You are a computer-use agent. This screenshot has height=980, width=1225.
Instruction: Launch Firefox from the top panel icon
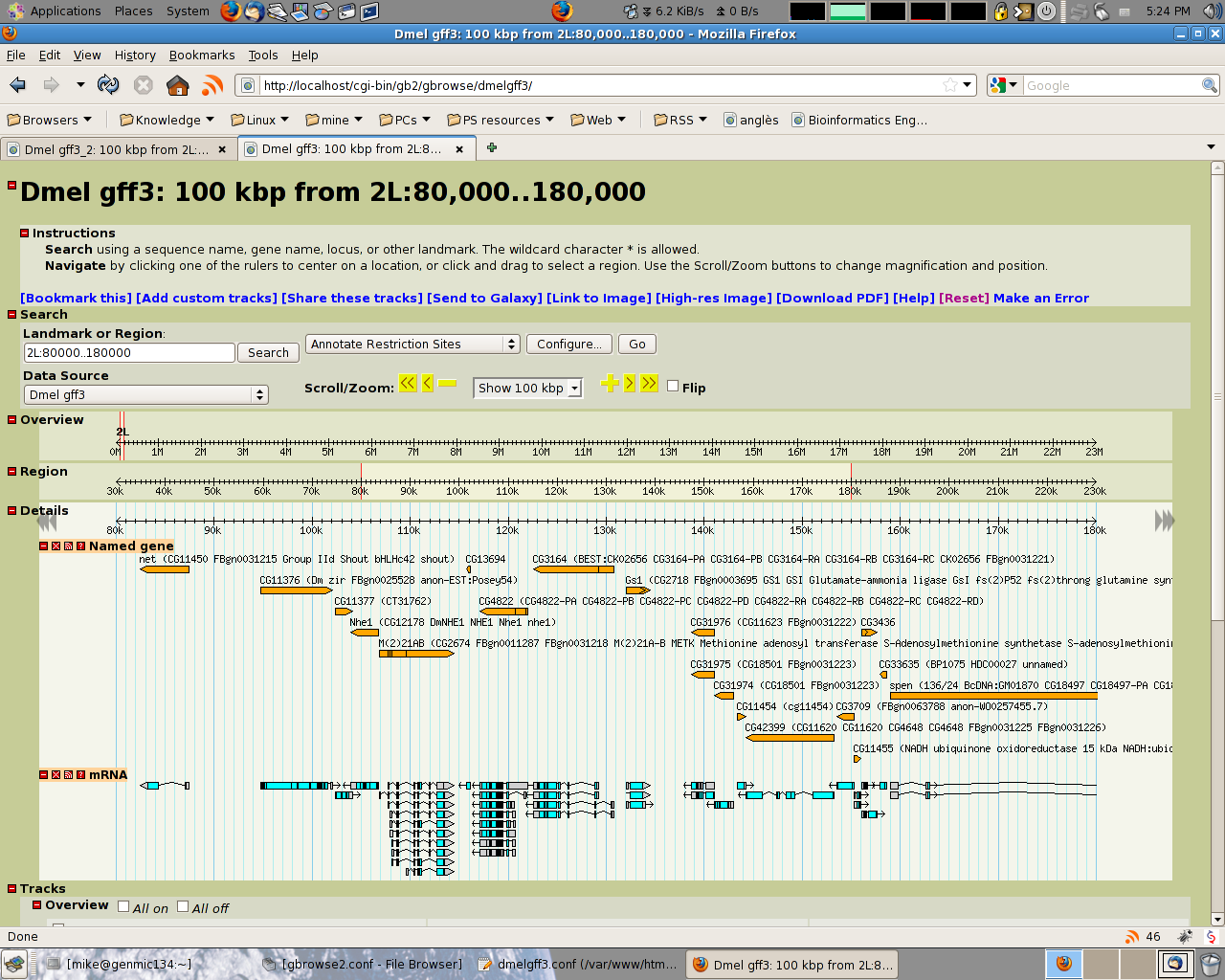pos(231,11)
